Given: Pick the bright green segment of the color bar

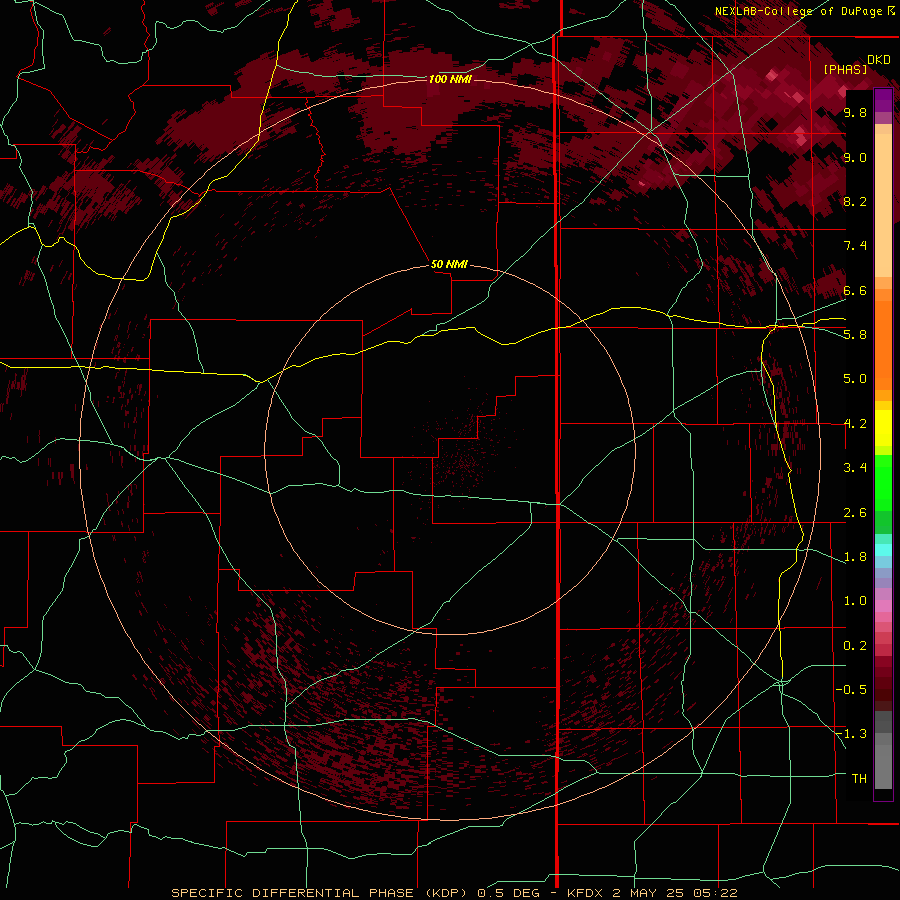Looking at the screenshot, I should pos(883,484).
